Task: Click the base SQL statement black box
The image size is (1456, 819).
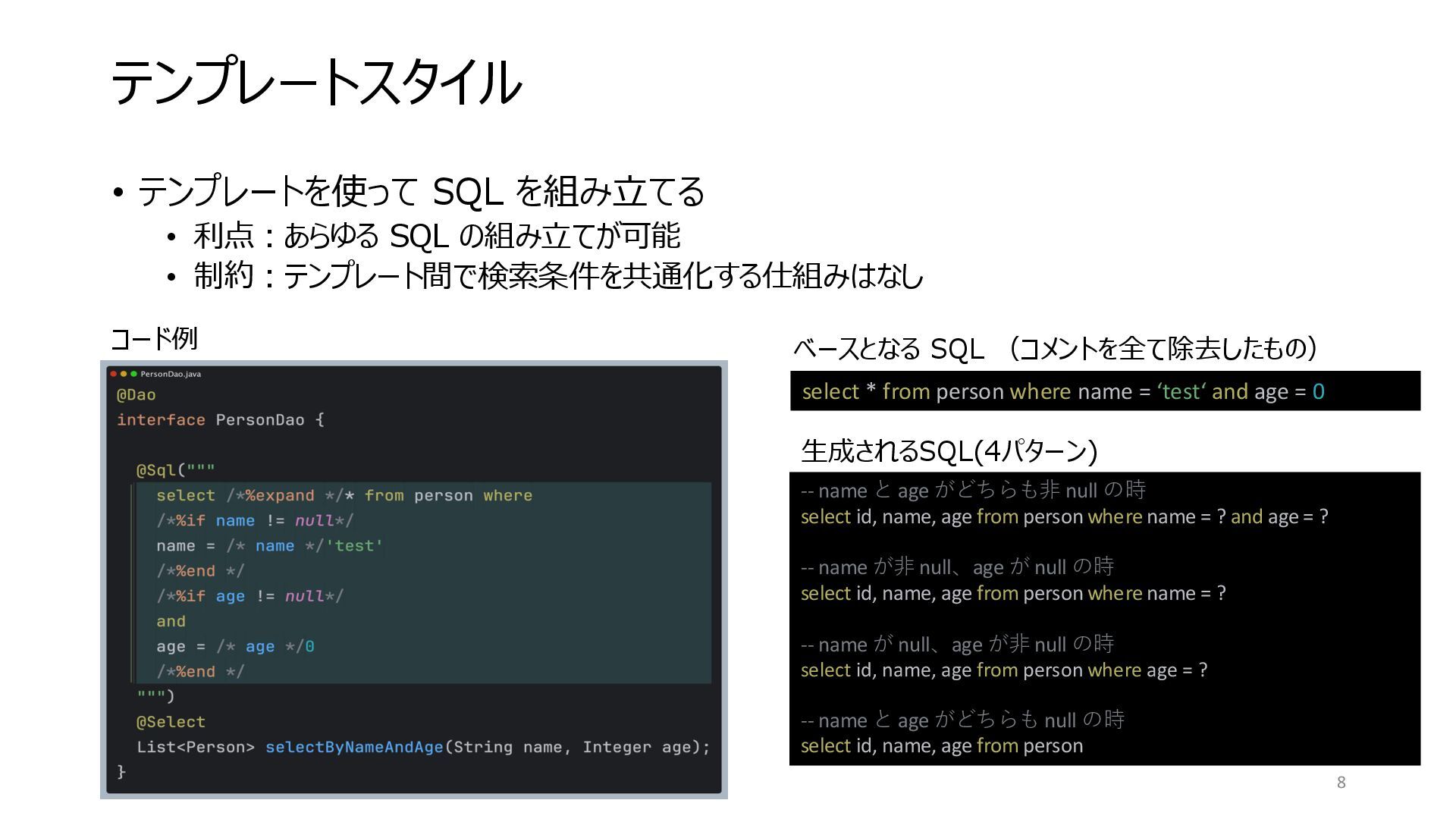Action: tap(1104, 391)
